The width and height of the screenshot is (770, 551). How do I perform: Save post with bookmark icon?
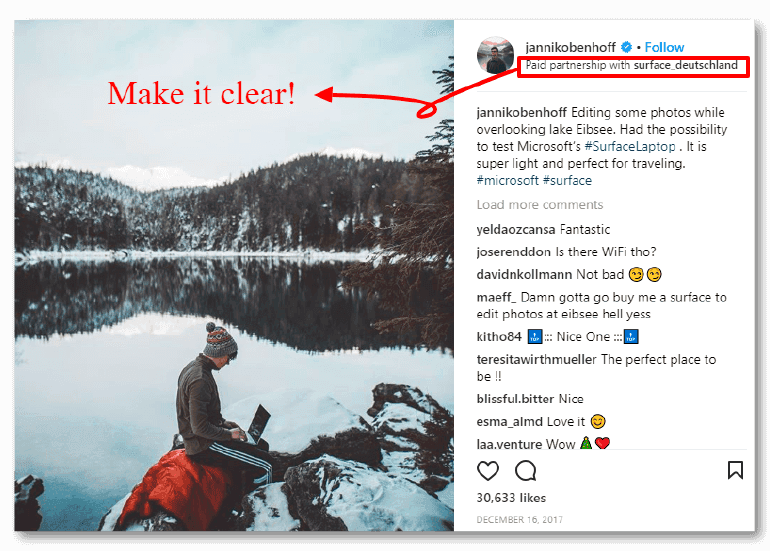[735, 470]
